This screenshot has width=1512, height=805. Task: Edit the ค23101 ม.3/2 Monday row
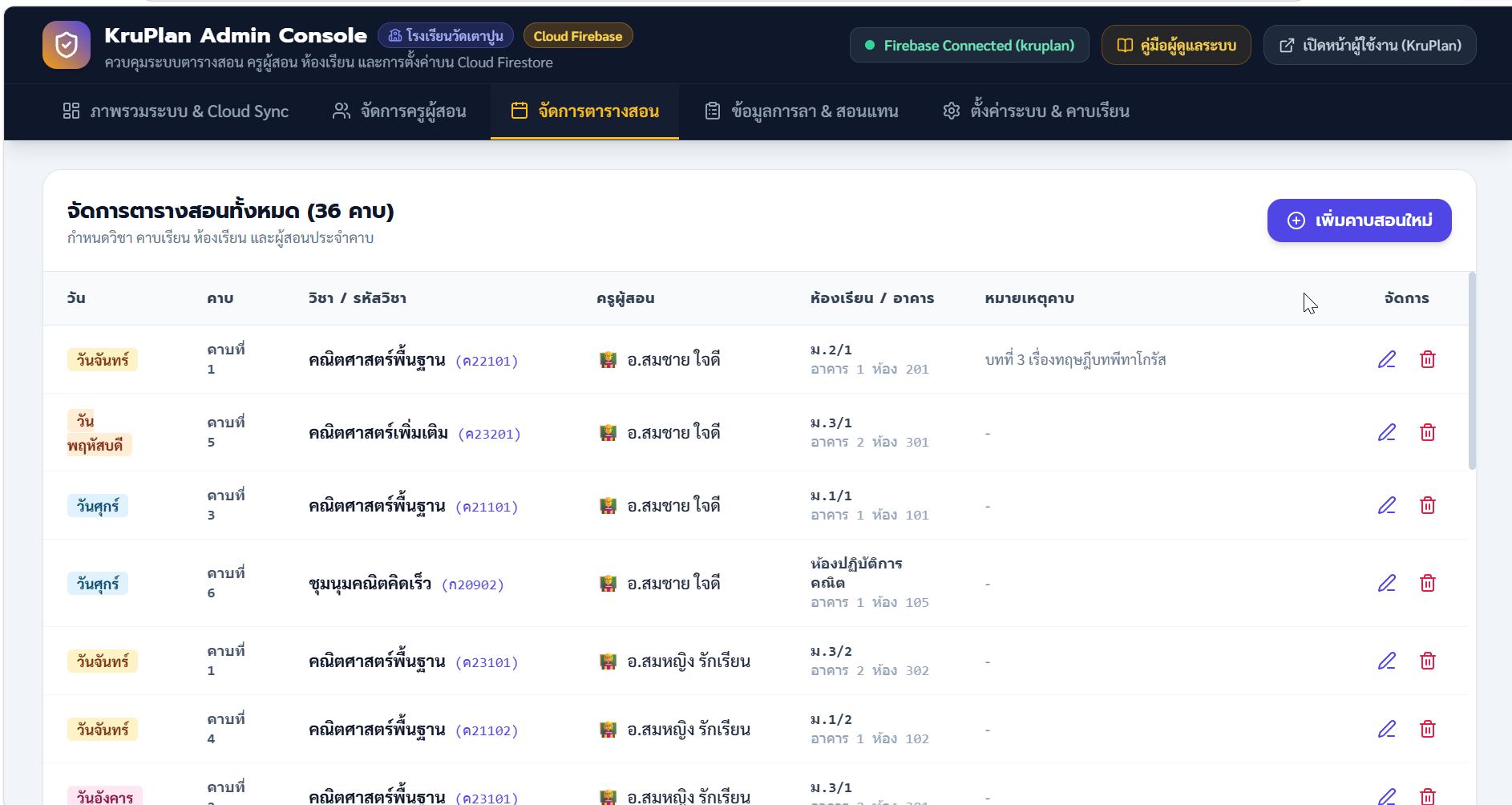pyautogui.click(x=1387, y=661)
